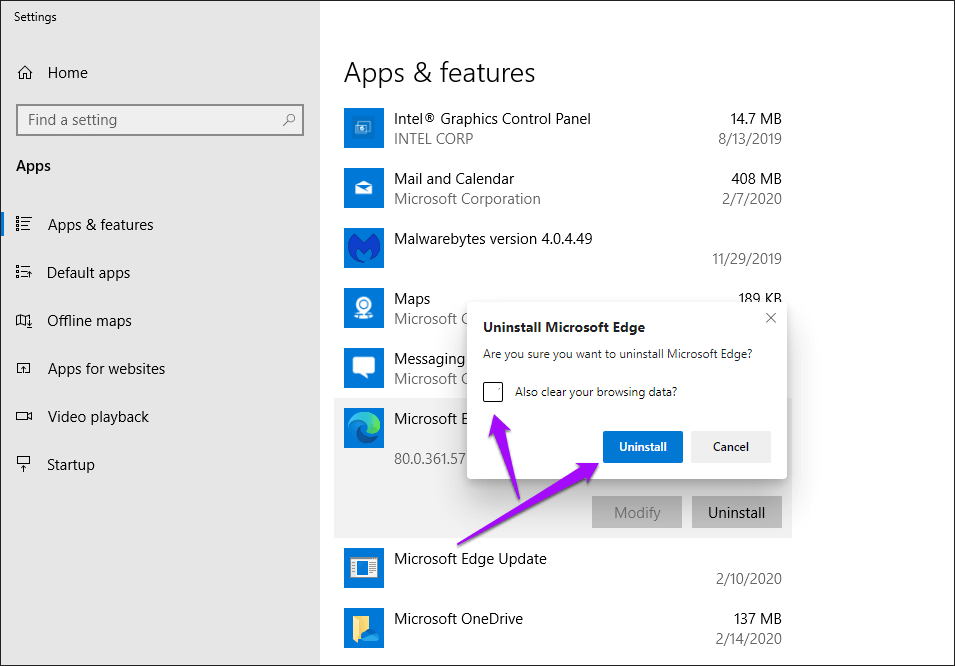Click the Apps section heading in sidebar
The width and height of the screenshot is (955, 666).
click(33, 166)
